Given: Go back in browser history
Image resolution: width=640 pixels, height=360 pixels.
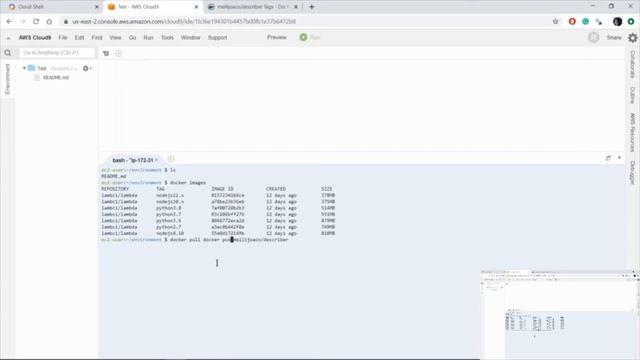Looking at the screenshot, I should click(x=9, y=22).
